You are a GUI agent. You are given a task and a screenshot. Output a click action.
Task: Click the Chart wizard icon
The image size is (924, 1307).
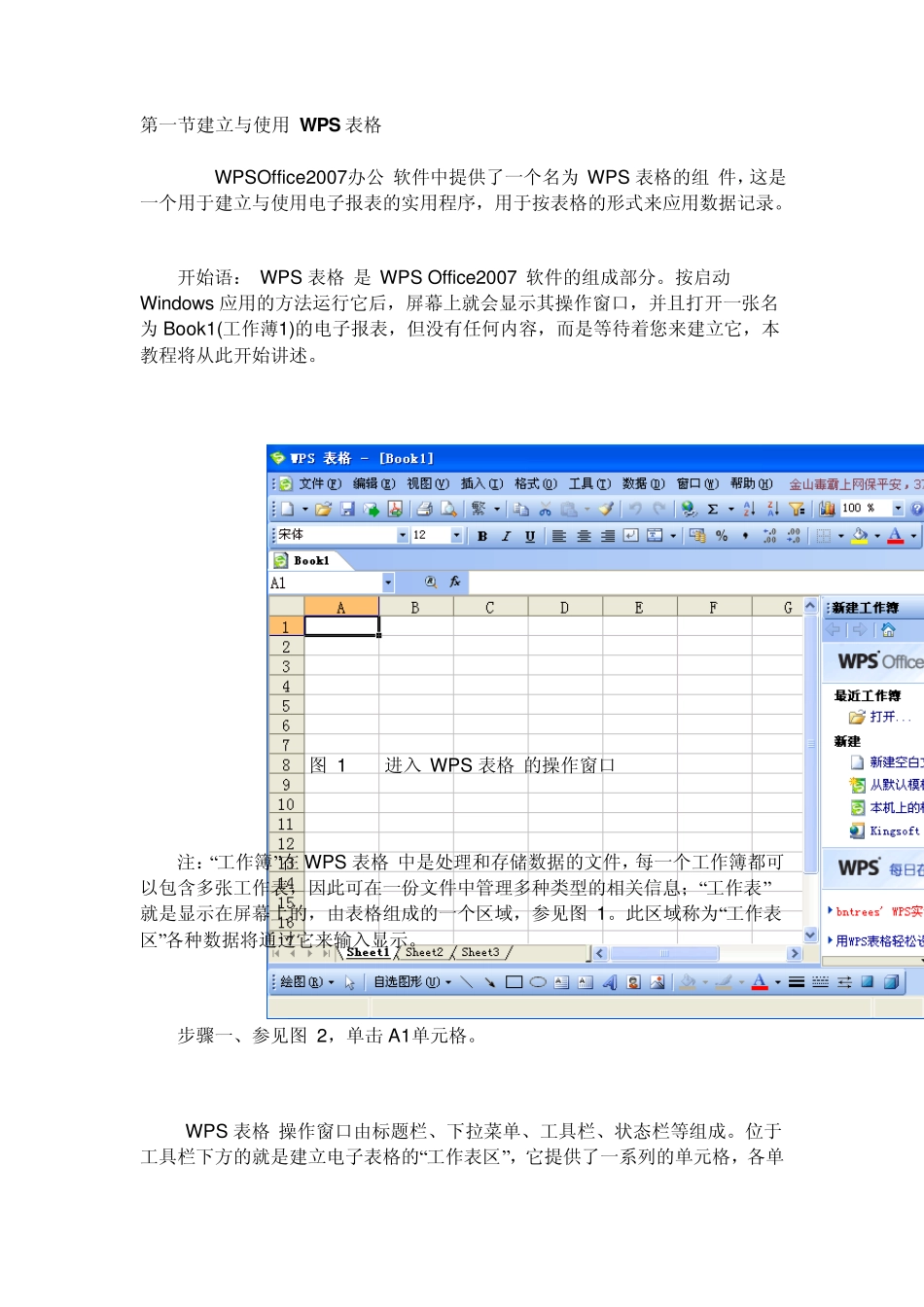click(x=827, y=509)
